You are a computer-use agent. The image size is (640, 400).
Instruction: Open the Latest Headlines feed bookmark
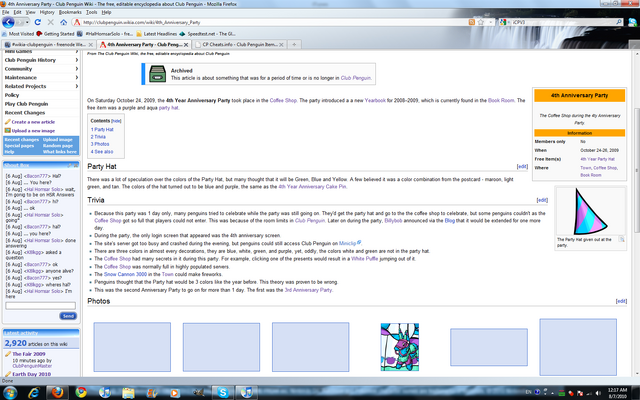pos(157,34)
